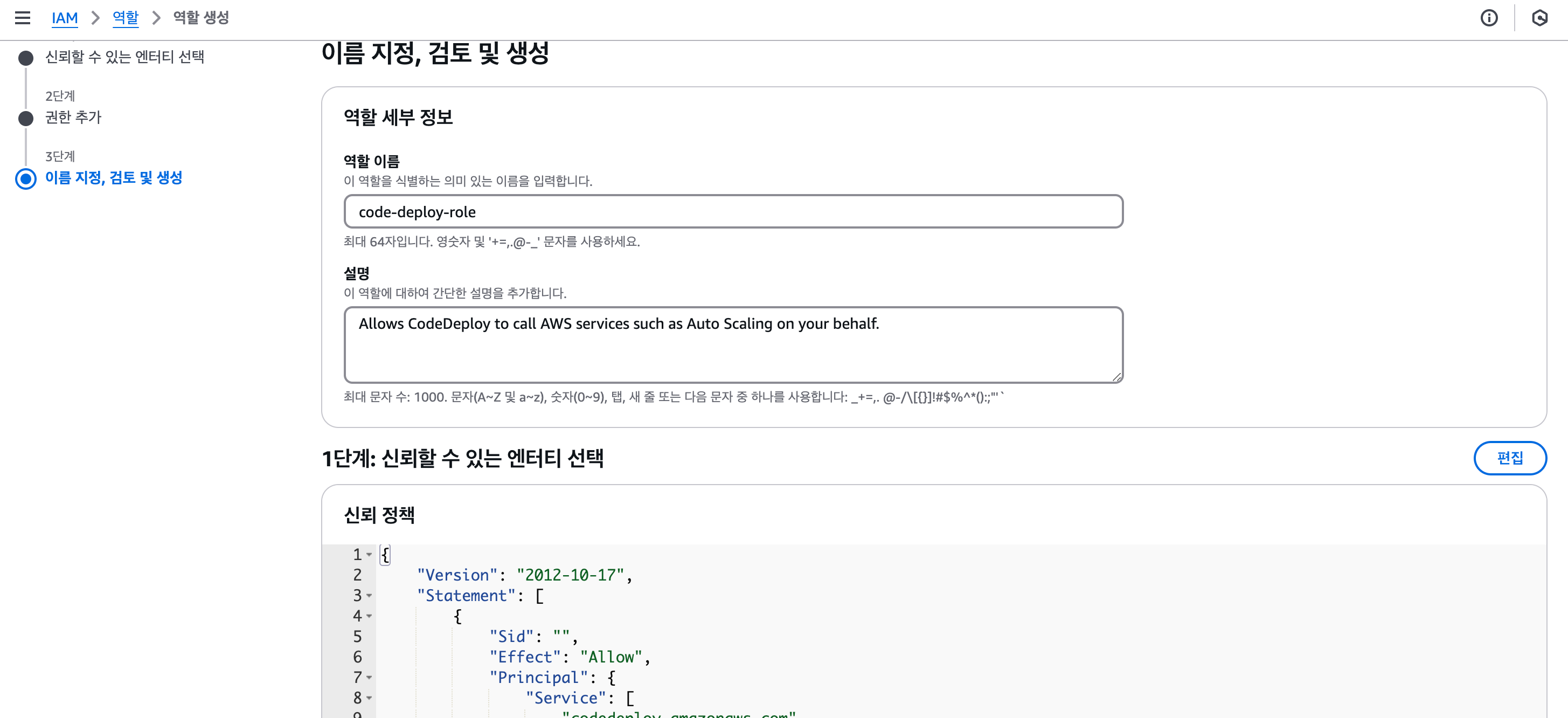This screenshot has height=718, width=1568.
Task: Collapse the Statement fold arrow on line 3
Action: (369, 596)
